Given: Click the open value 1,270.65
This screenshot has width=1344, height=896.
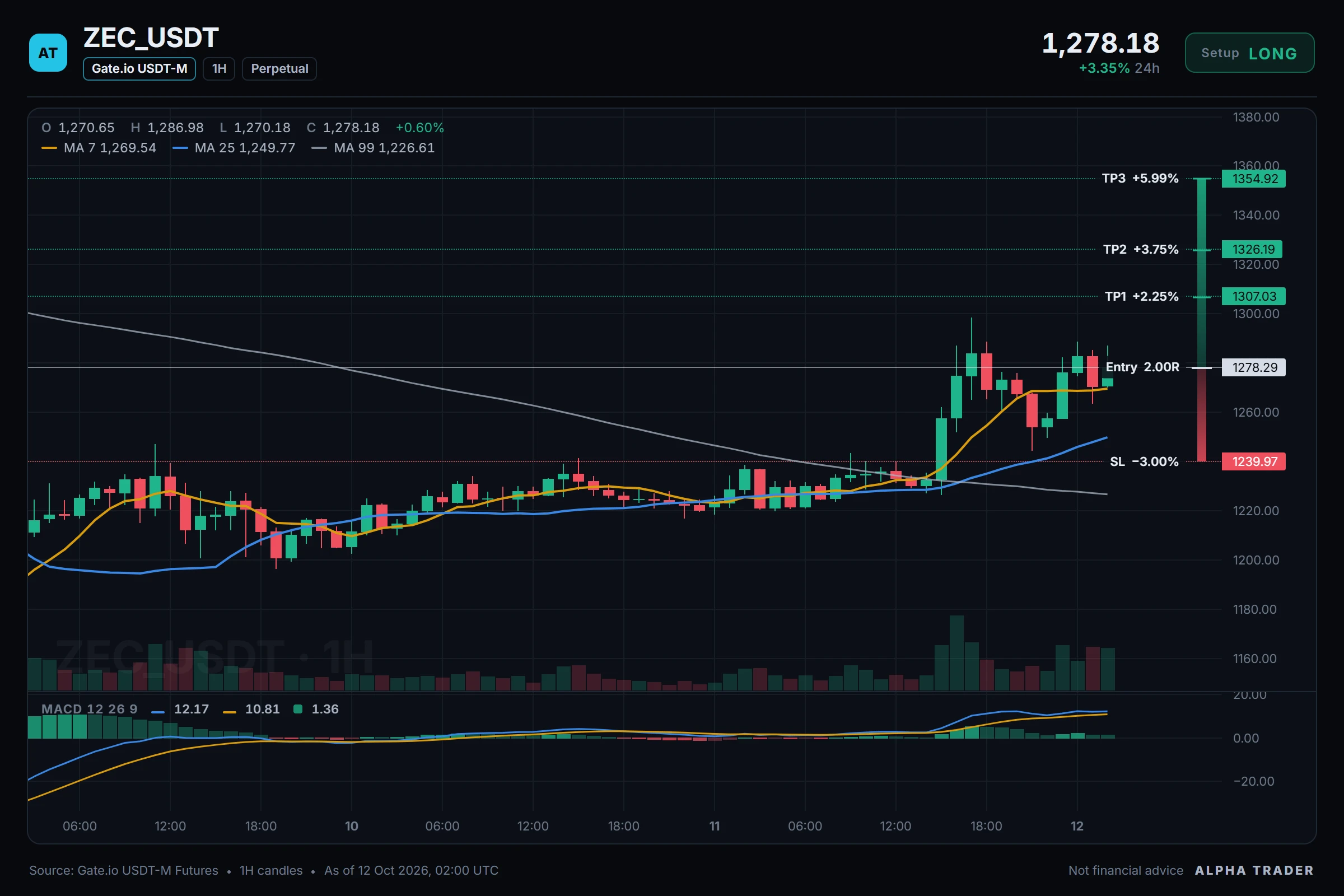Looking at the screenshot, I should tap(86, 128).
